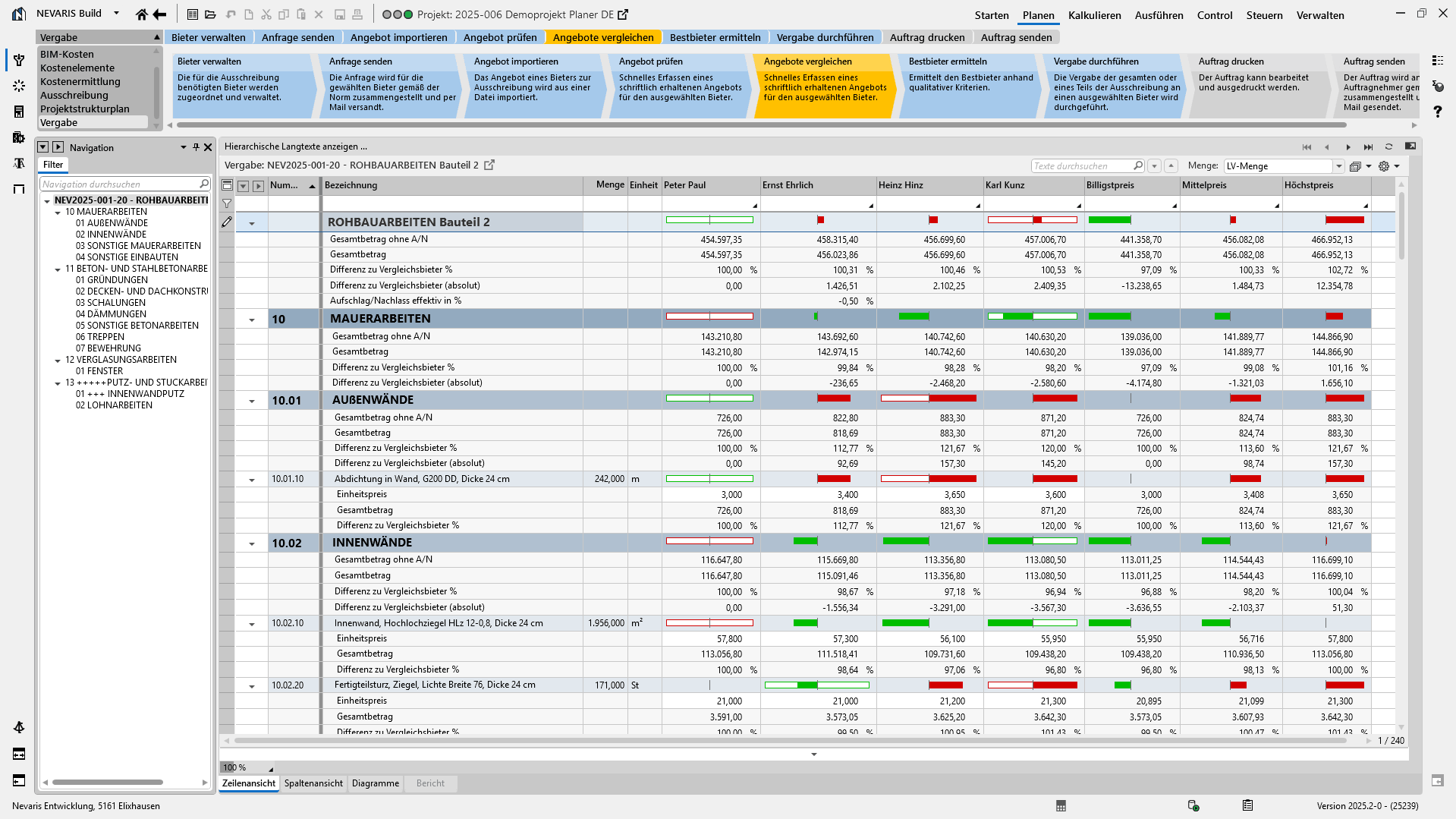The width and height of the screenshot is (1456, 819).
Task: Toggle the Navigation panel pin
Action: click(196, 147)
